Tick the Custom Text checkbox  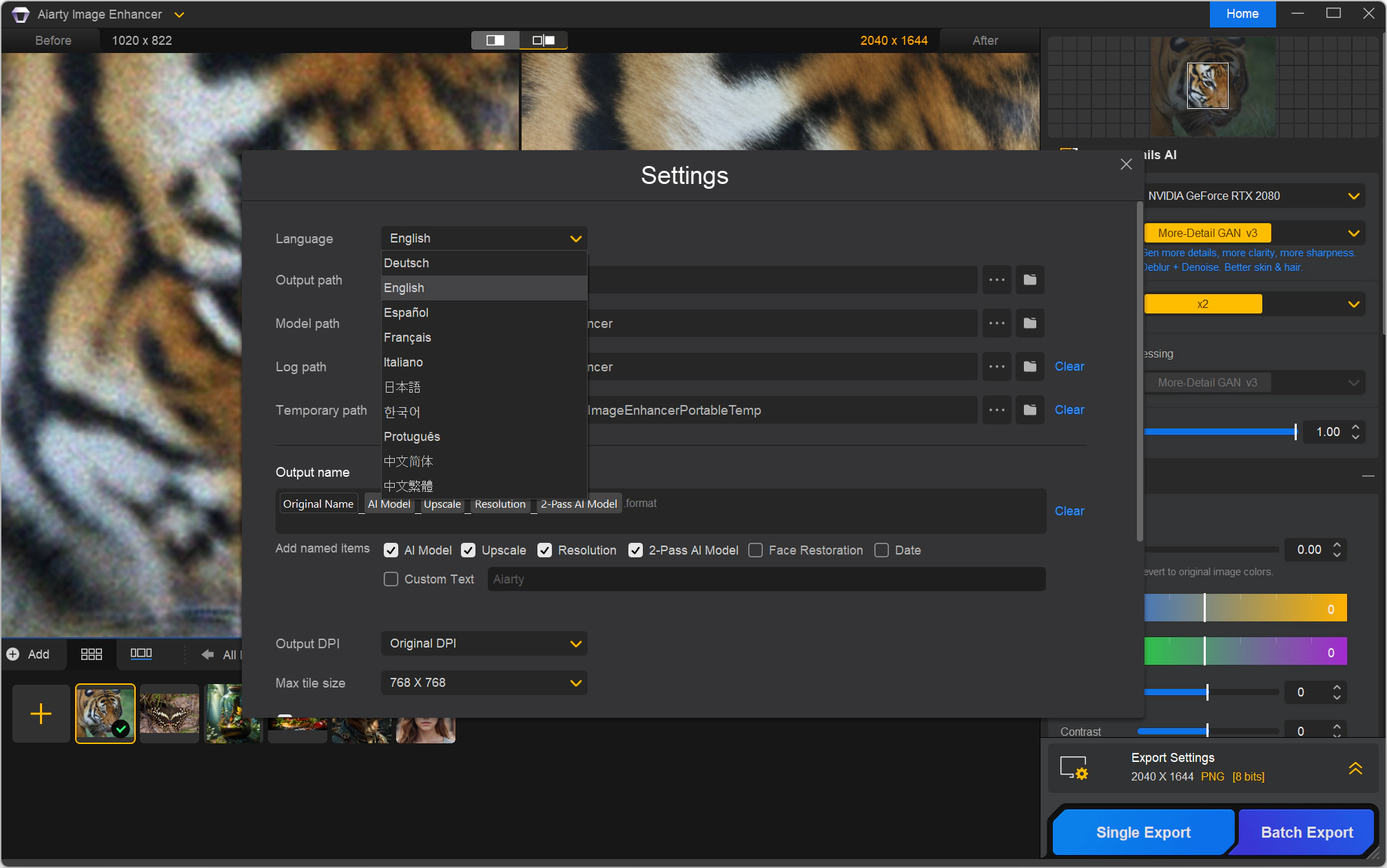(x=391, y=579)
